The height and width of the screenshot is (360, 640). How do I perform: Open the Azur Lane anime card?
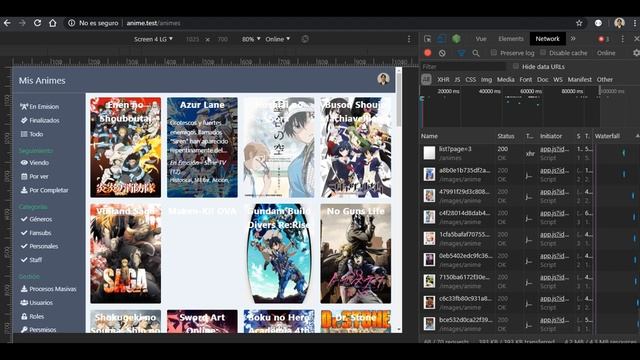coord(202,147)
